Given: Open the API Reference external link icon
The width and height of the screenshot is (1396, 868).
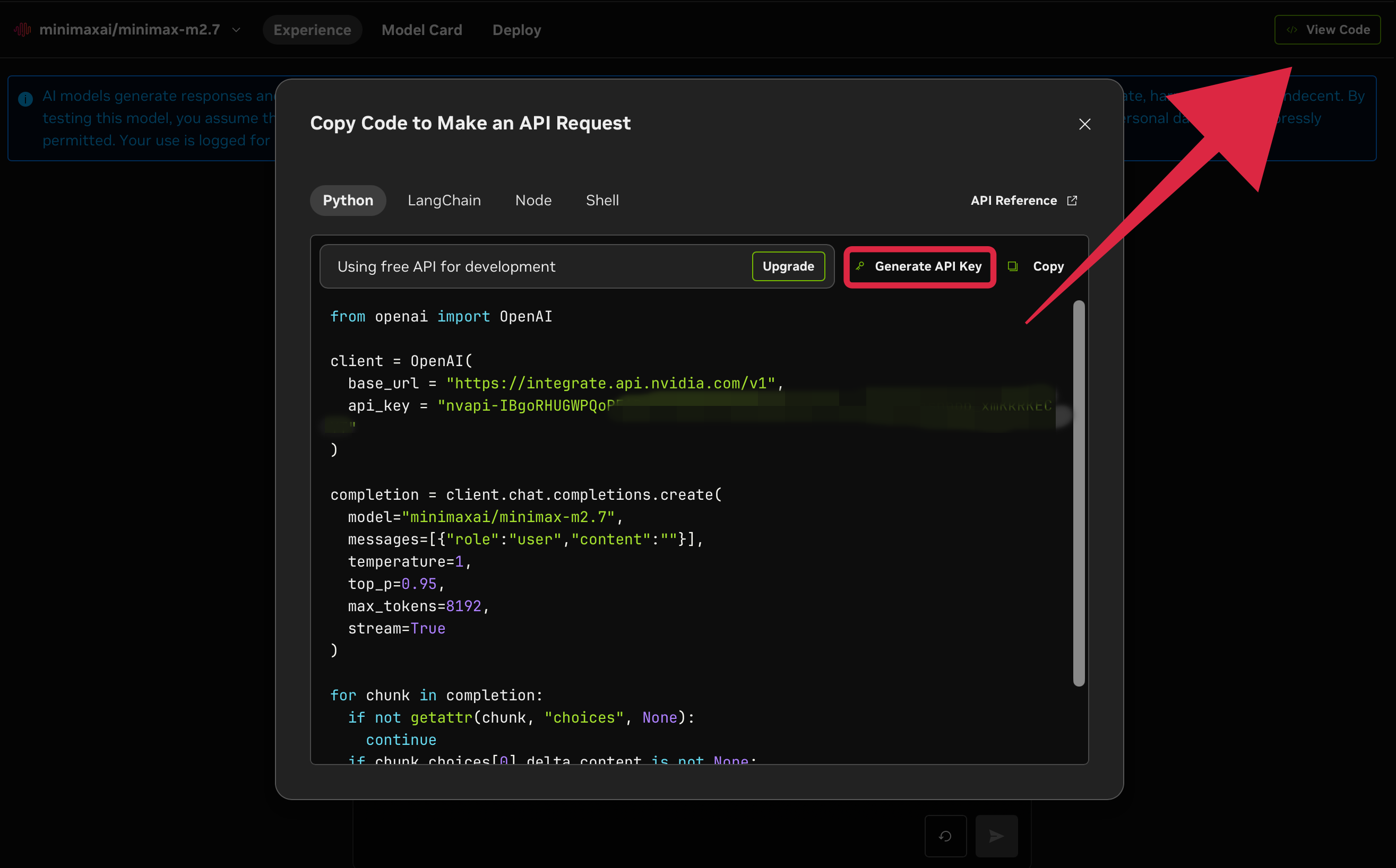Looking at the screenshot, I should (x=1072, y=201).
